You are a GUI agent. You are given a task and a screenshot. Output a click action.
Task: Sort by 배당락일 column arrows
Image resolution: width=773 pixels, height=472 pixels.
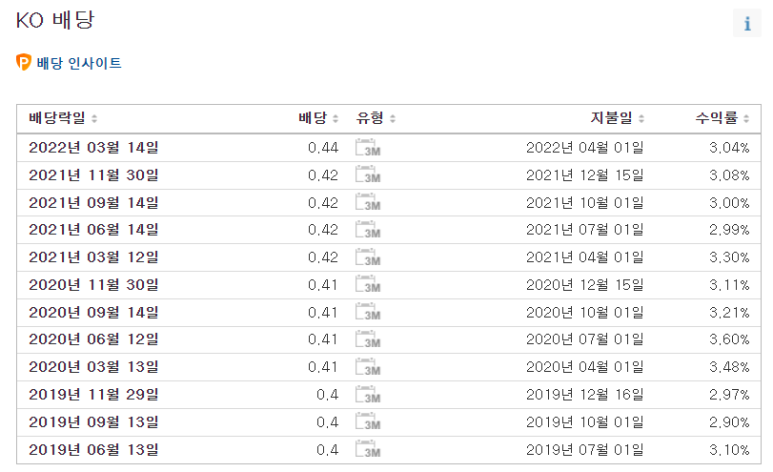click(x=94, y=118)
